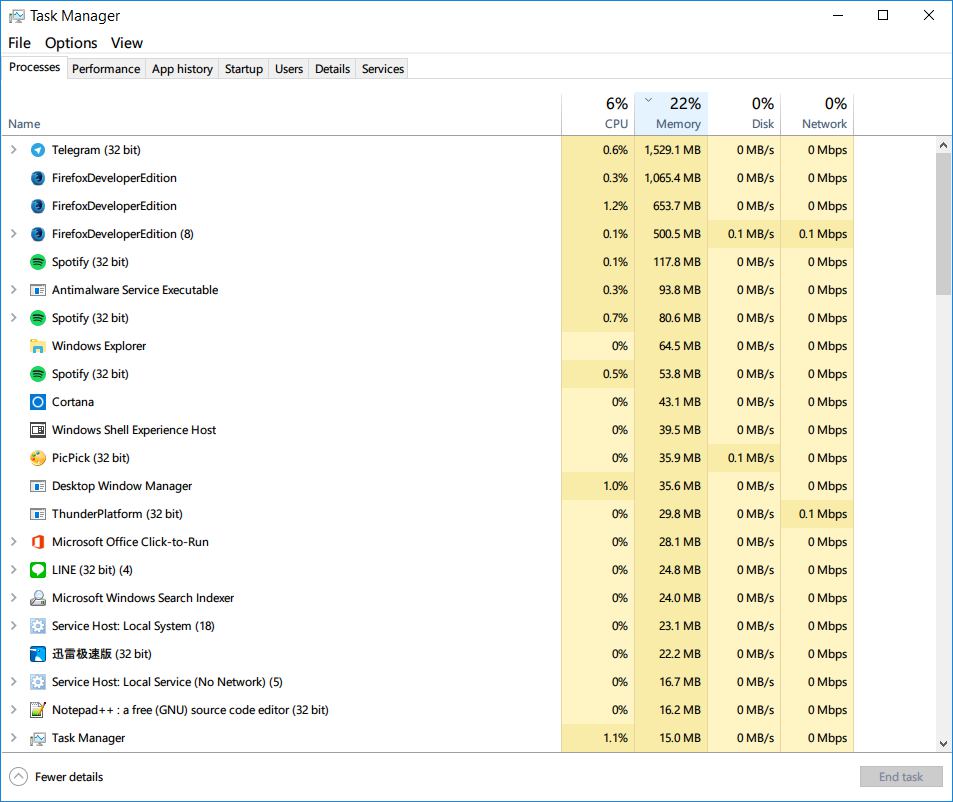Expand Service Host: Local System (18)
This screenshot has height=802, width=953.
click(13, 625)
